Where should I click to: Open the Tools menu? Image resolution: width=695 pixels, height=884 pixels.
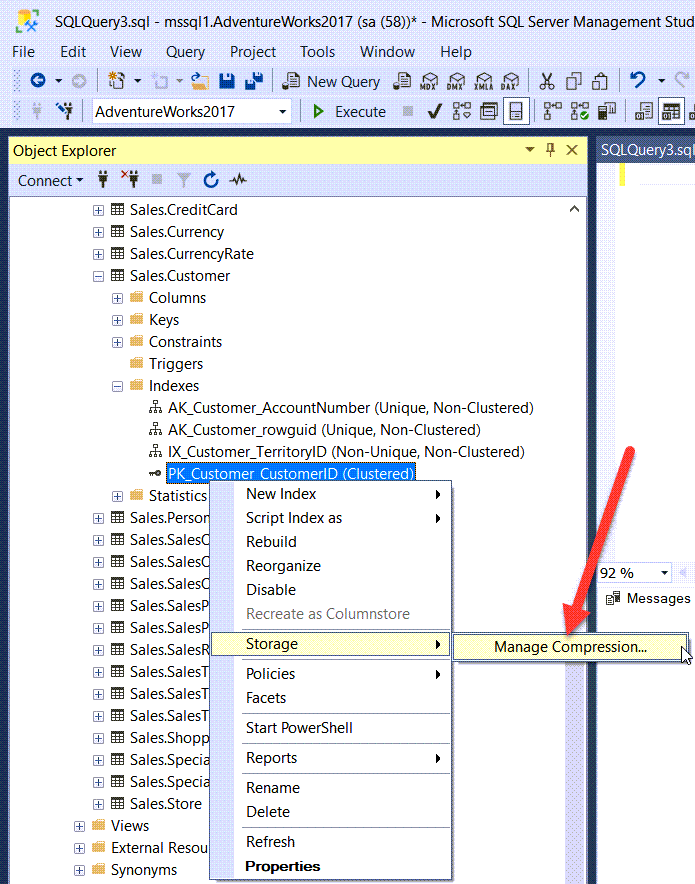coord(317,52)
